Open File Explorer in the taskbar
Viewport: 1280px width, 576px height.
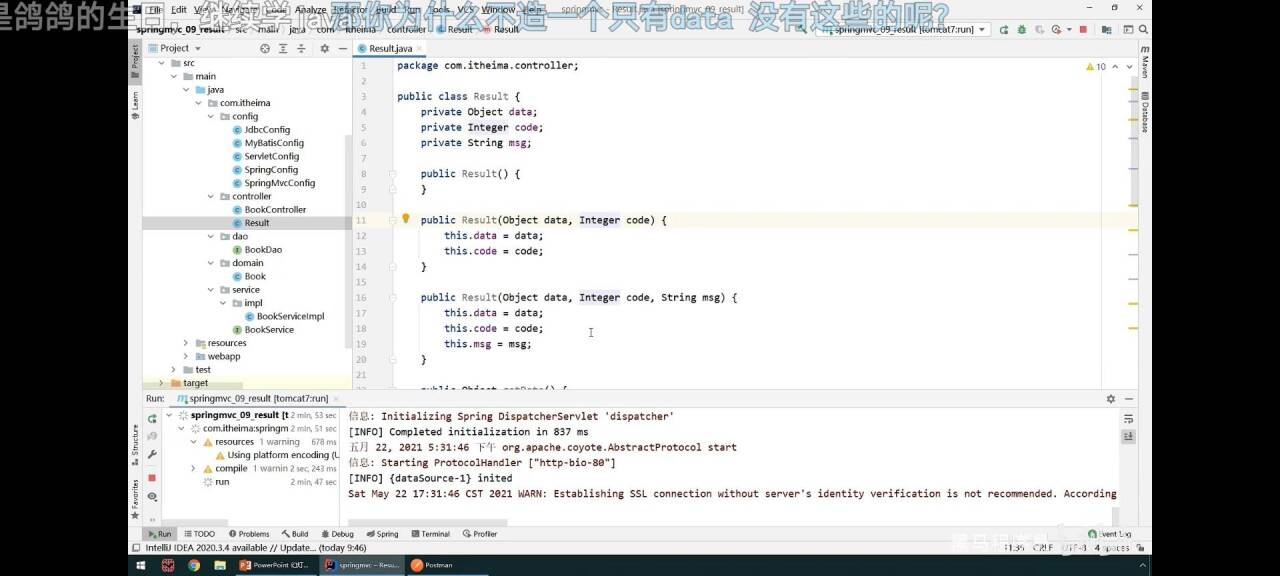[220, 565]
